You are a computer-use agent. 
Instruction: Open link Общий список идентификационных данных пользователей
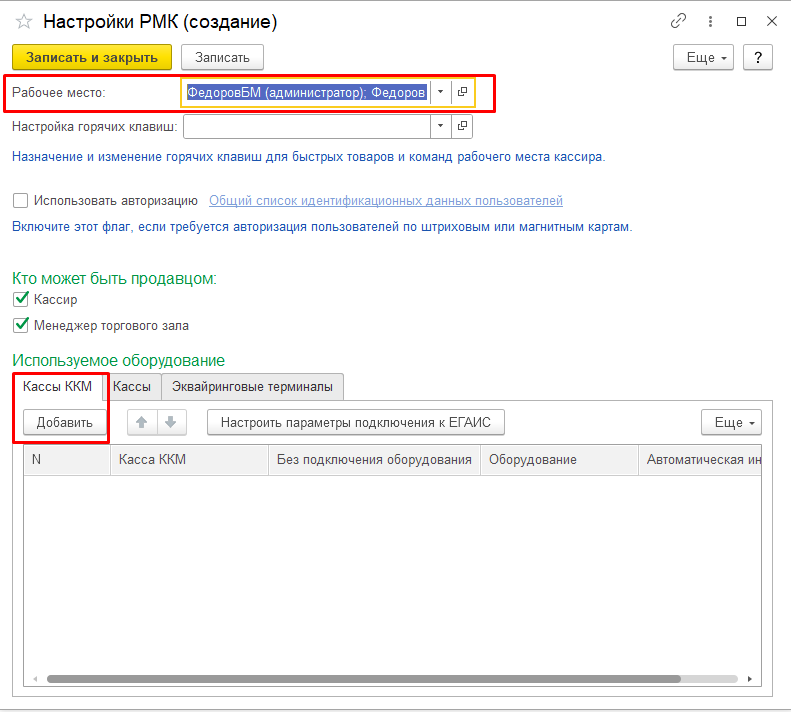[x=385, y=200]
